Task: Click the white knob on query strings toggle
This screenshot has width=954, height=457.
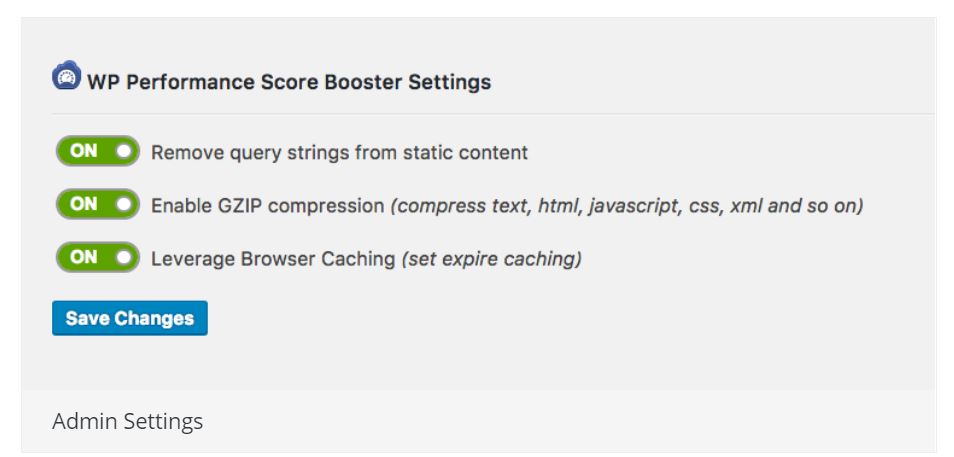Action: [124, 152]
